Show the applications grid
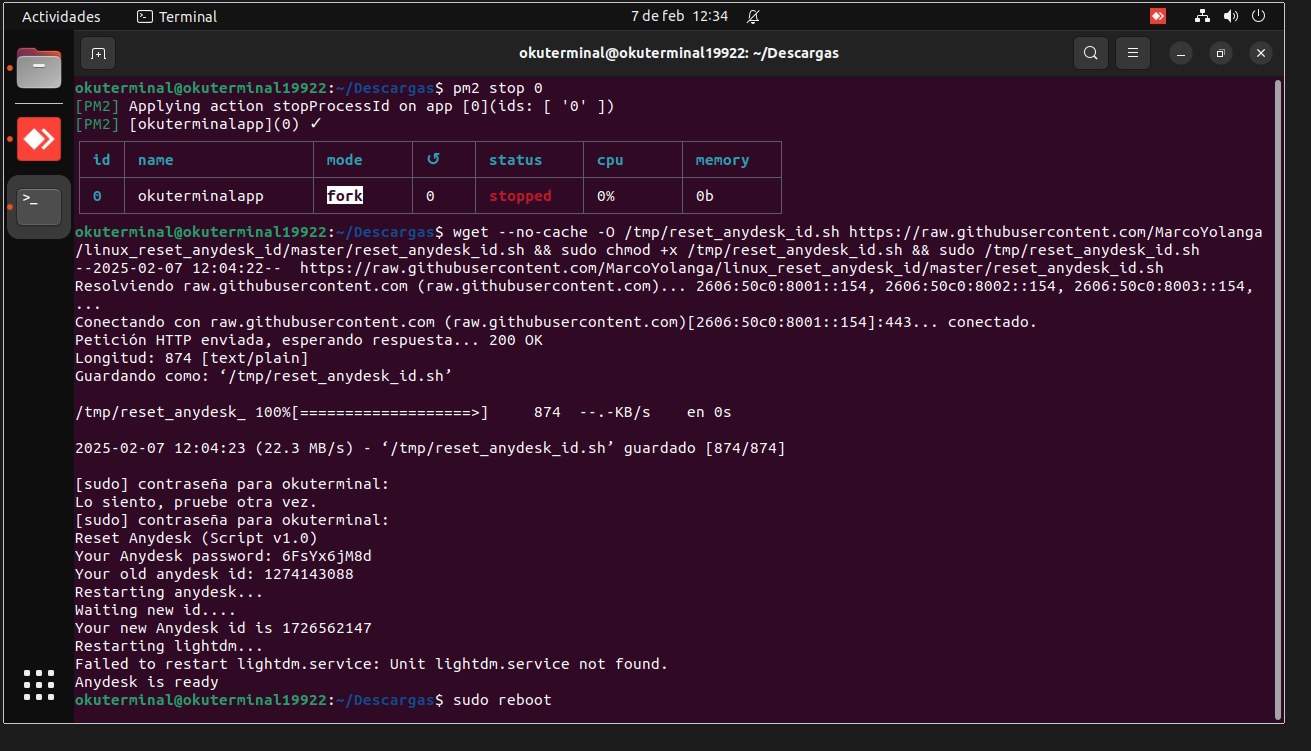This screenshot has height=751, width=1311. [39, 685]
